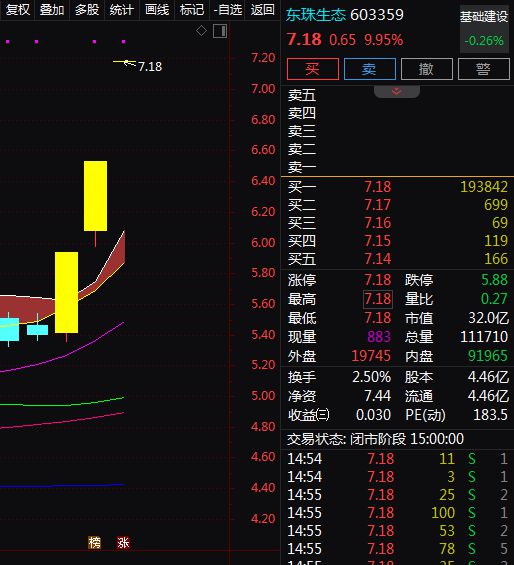Screen dimensions: 514x565
Task: Click the 卖五 row label
Action: click(x=302, y=95)
